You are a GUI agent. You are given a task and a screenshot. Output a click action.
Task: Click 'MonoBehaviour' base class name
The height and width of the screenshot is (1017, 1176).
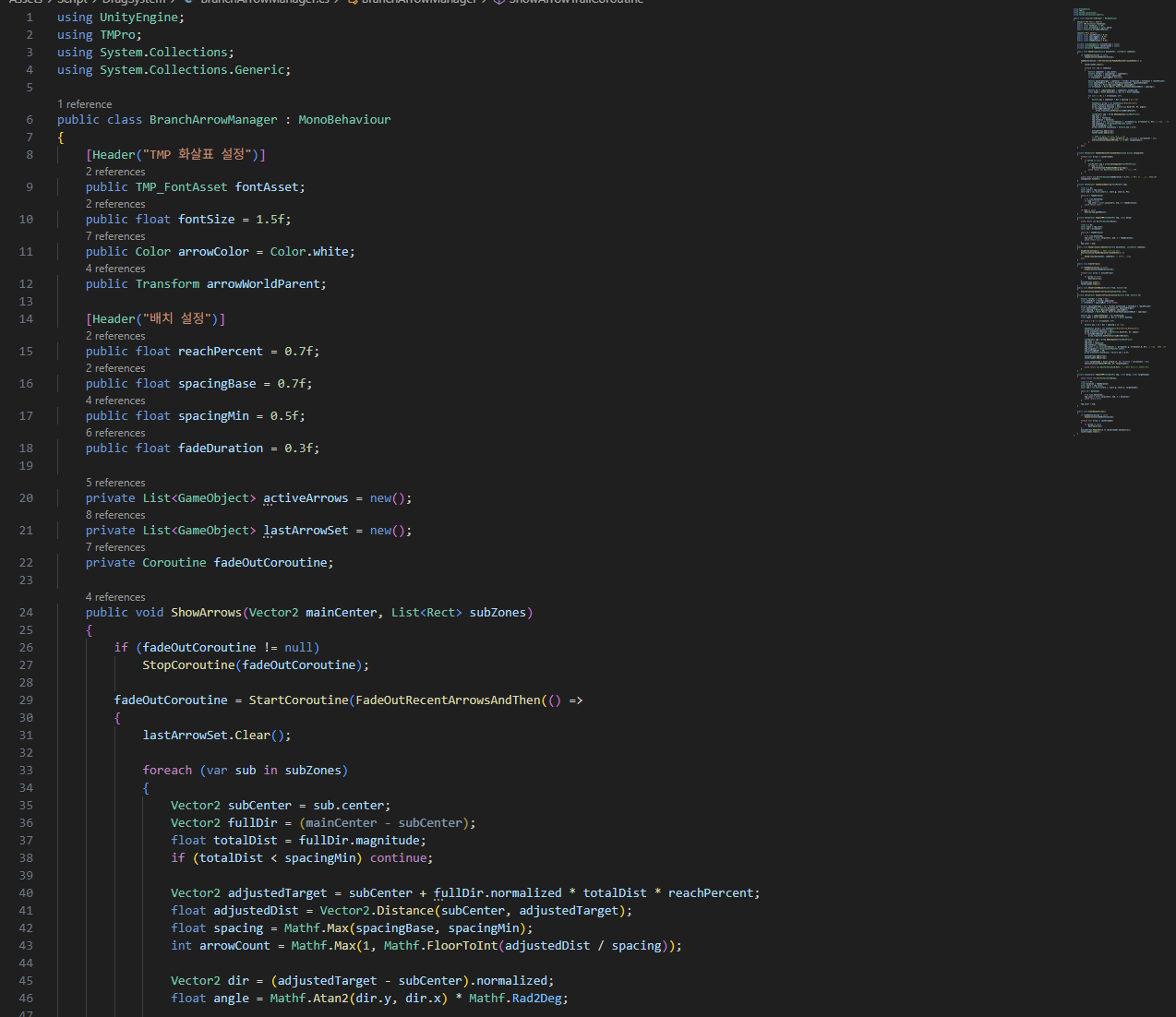pyautogui.click(x=344, y=120)
